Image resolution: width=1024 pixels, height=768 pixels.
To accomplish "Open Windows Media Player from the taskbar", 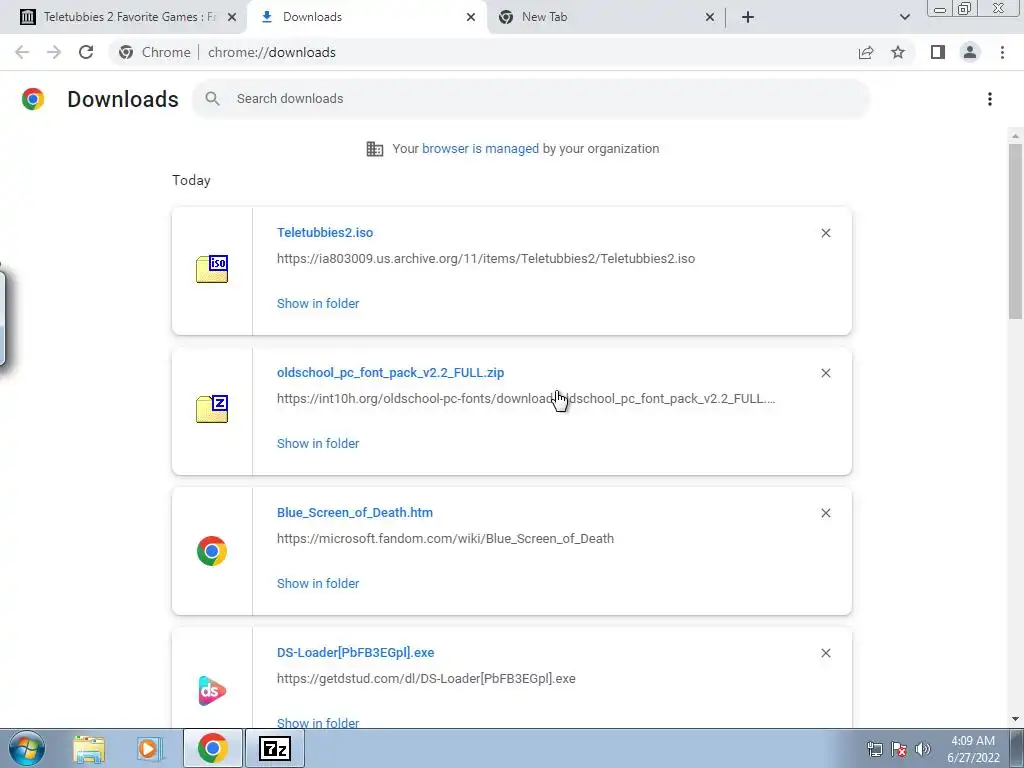I will click(149, 749).
